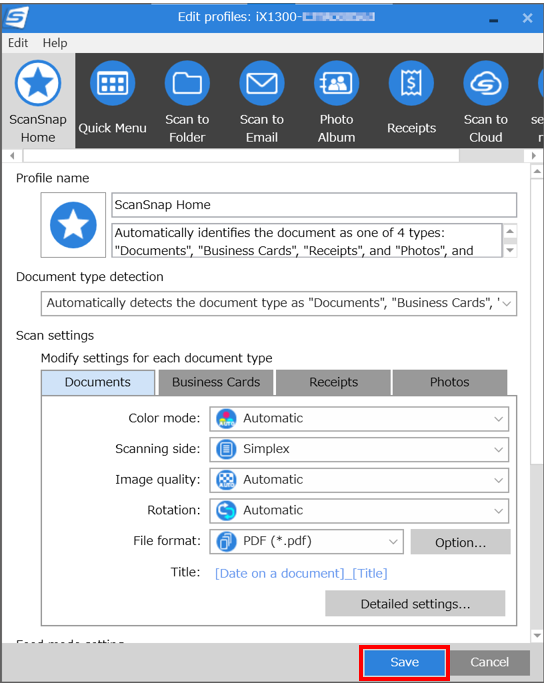Click the profile list horizontal scrollbar thumb
Image resolution: width=547 pixels, height=685 pixels.
tap(241, 156)
